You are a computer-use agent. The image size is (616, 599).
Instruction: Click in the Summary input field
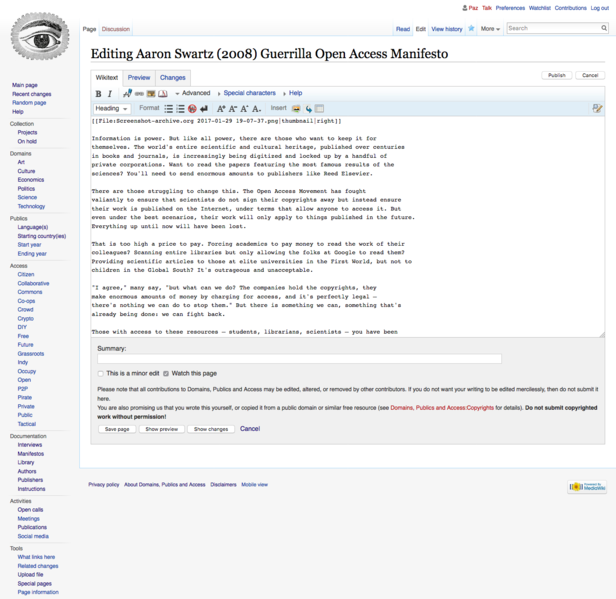(x=299, y=359)
